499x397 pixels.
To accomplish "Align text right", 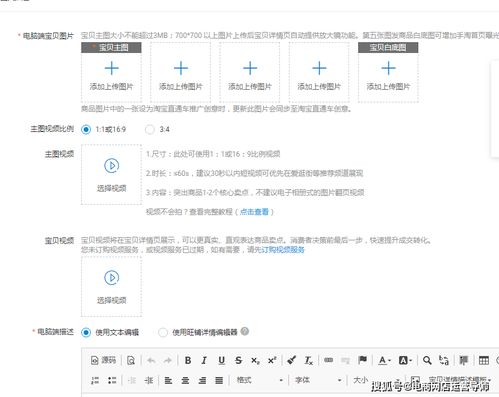I will (x=202, y=380).
